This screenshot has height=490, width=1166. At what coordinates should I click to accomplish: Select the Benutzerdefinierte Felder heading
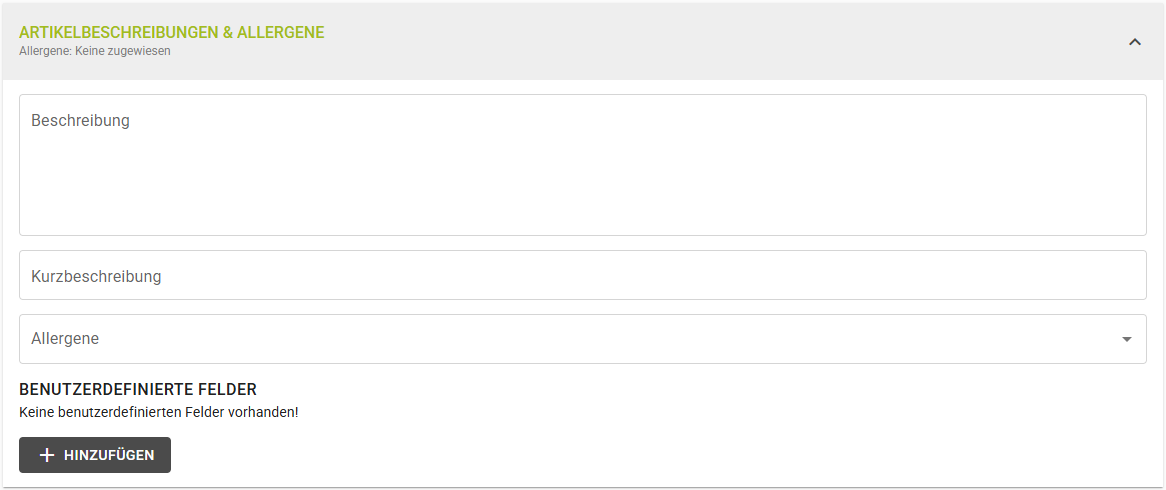pos(138,389)
